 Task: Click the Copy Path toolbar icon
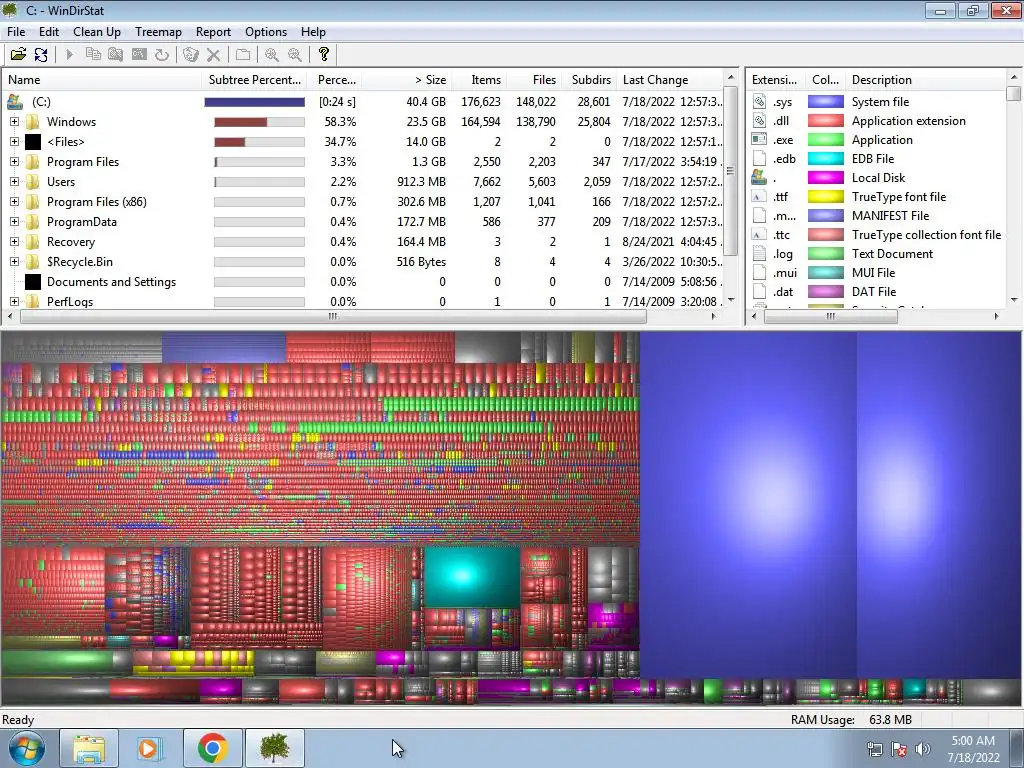tap(93, 55)
